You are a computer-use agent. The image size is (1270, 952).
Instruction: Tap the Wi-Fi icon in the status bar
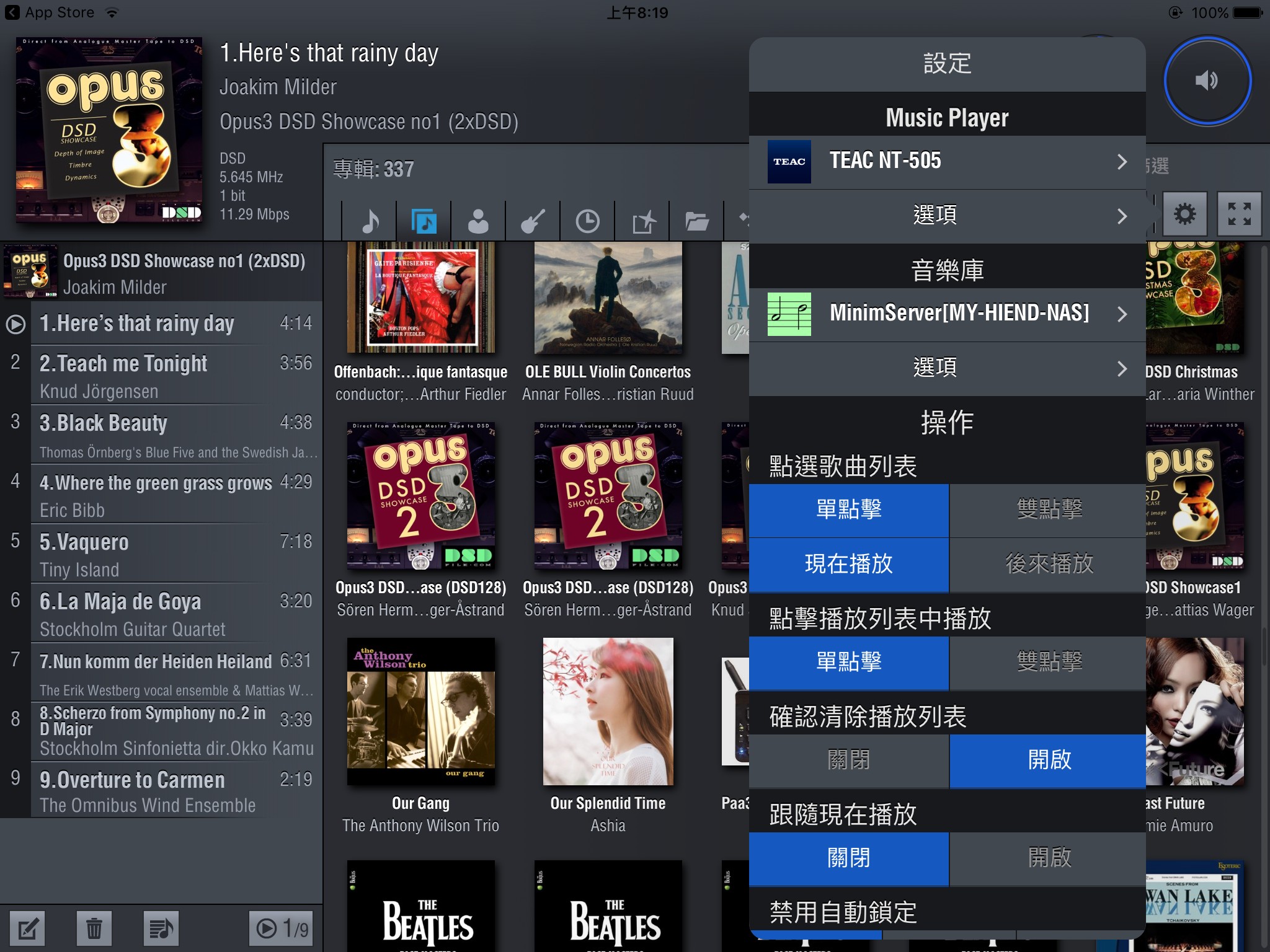click(x=112, y=12)
